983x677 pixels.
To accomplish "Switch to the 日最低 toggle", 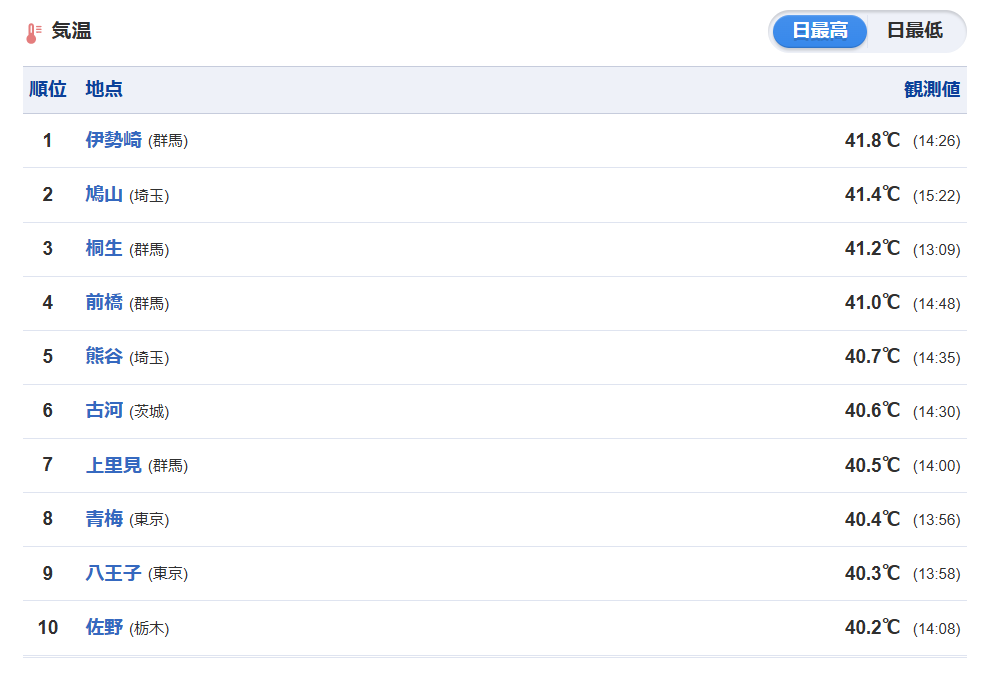I will click(914, 31).
